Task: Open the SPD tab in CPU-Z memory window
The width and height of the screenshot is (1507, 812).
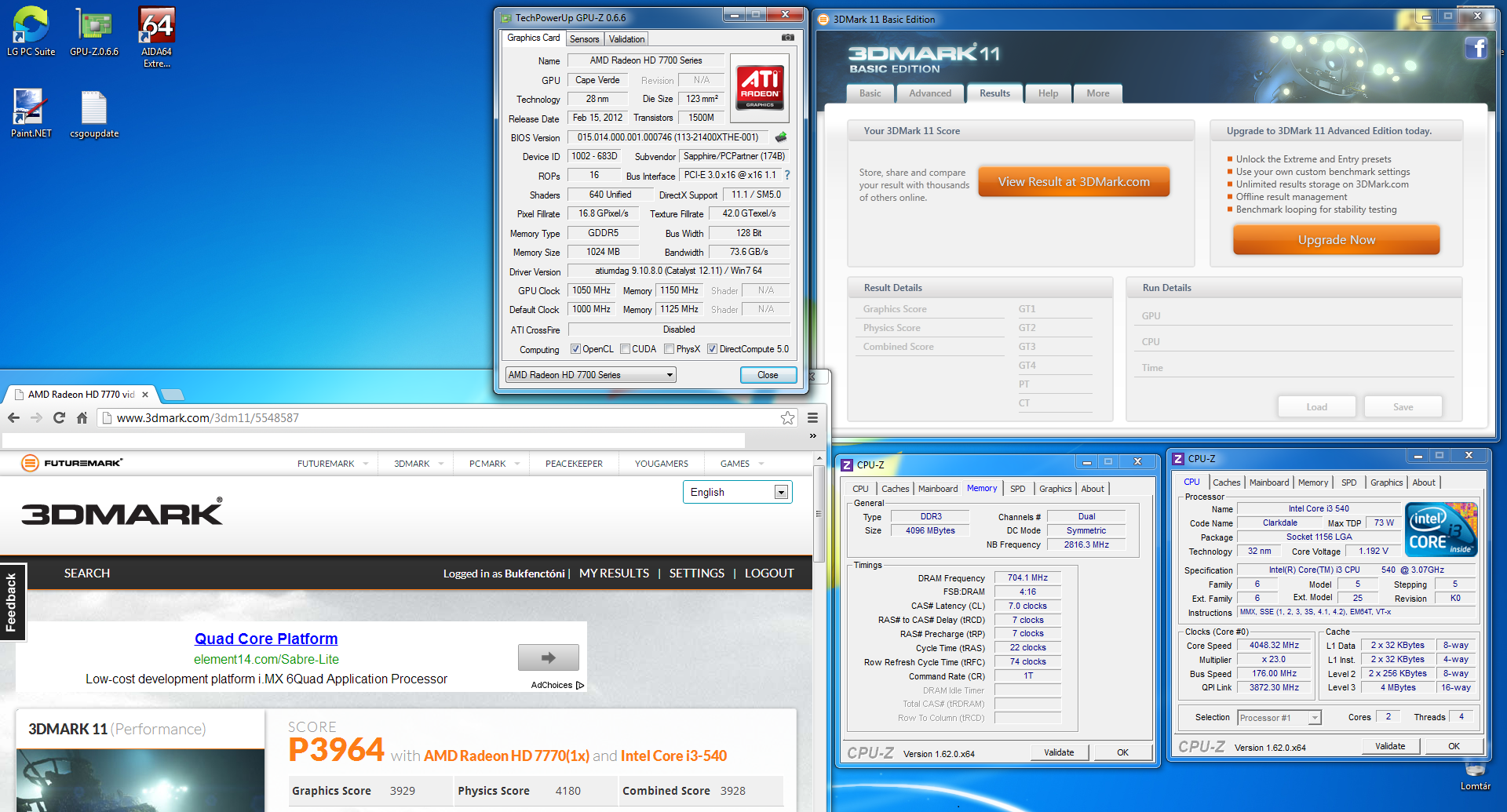Action: pos(1017,489)
